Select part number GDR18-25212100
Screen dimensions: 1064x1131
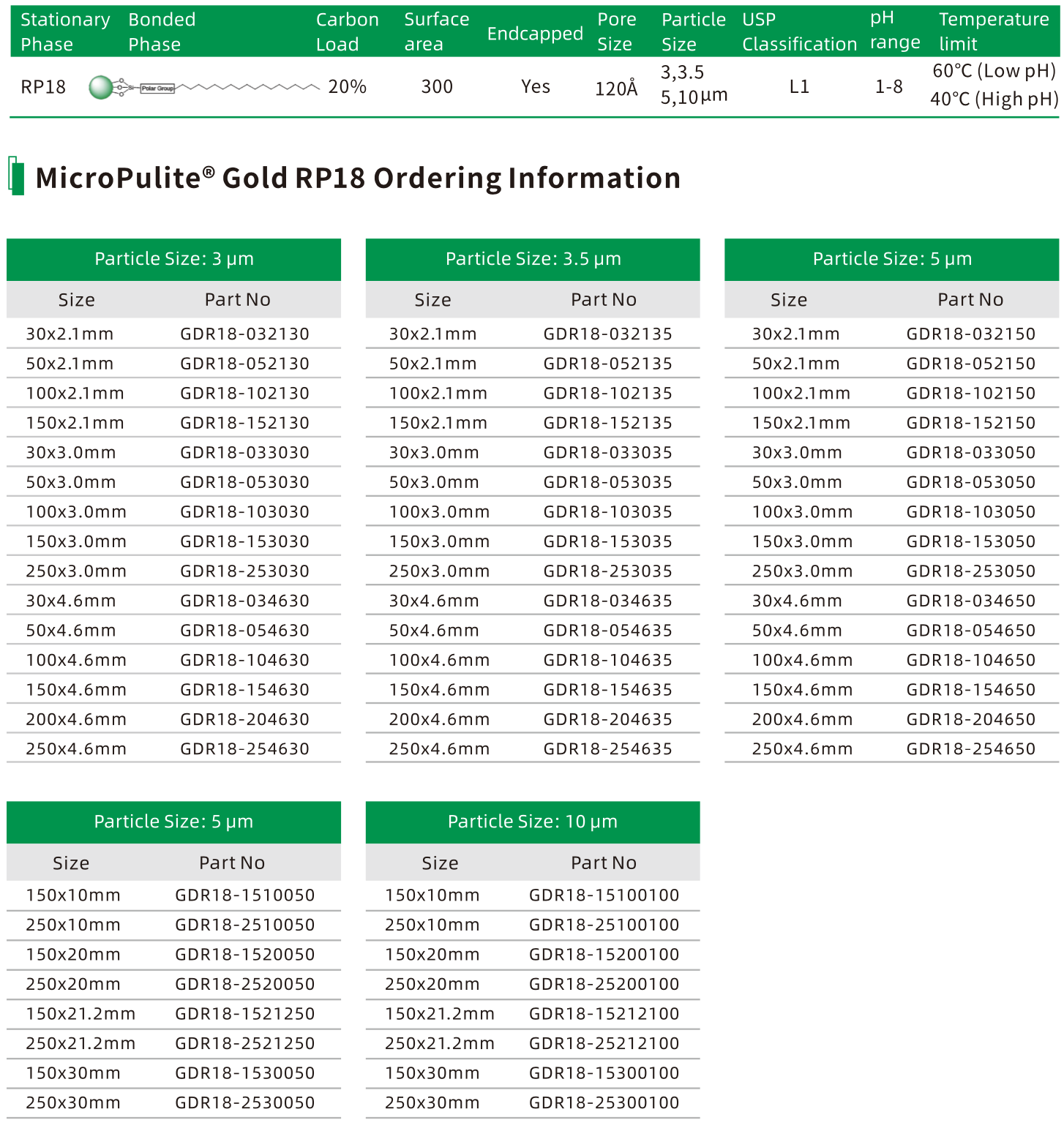pos(604,1043)
